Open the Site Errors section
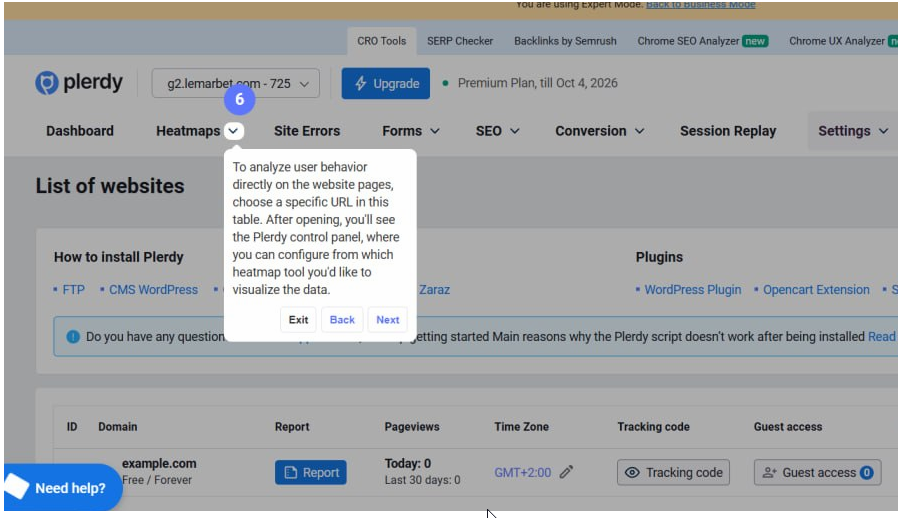 306,131
